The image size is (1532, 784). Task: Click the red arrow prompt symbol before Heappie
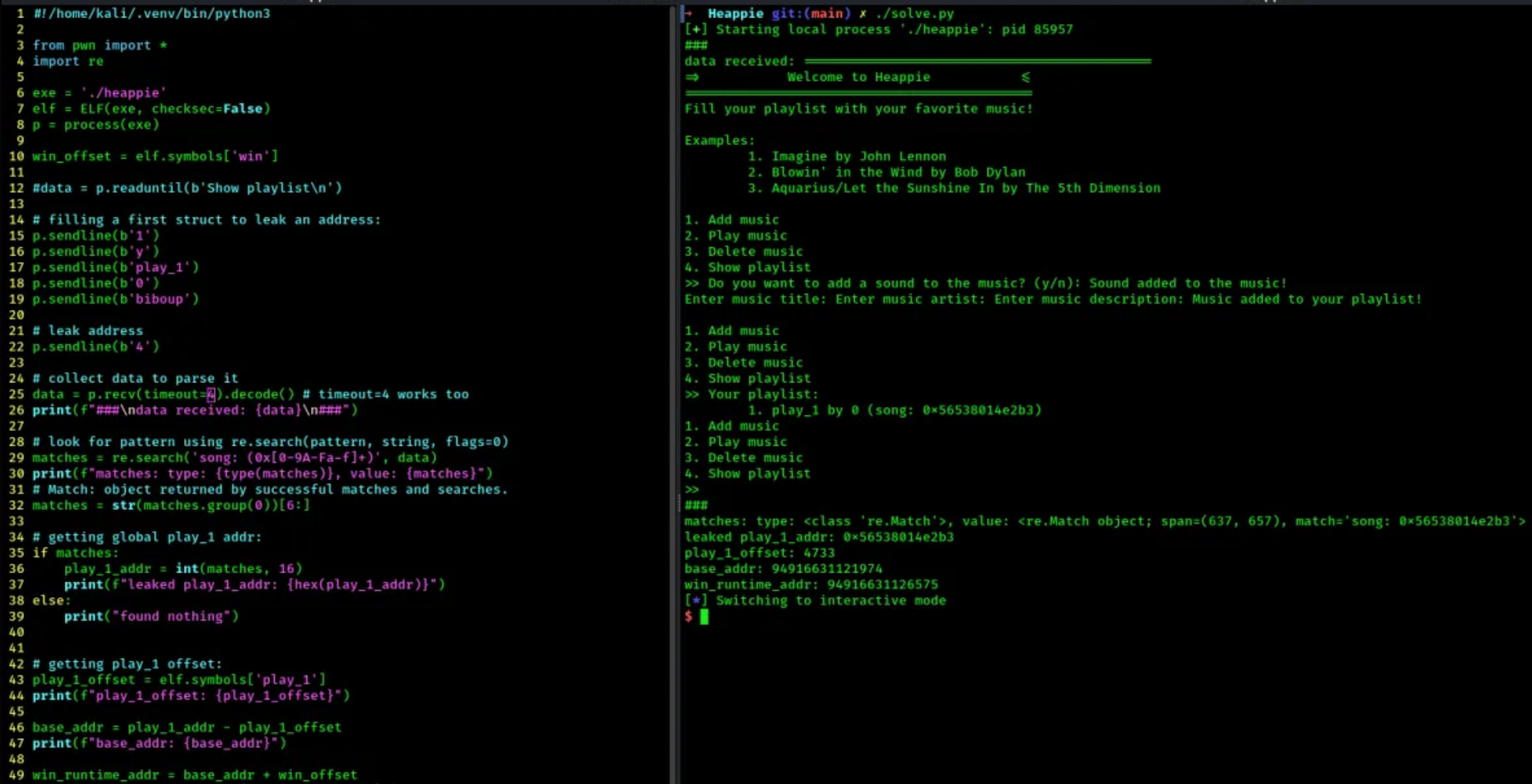[x=688, y=13]
